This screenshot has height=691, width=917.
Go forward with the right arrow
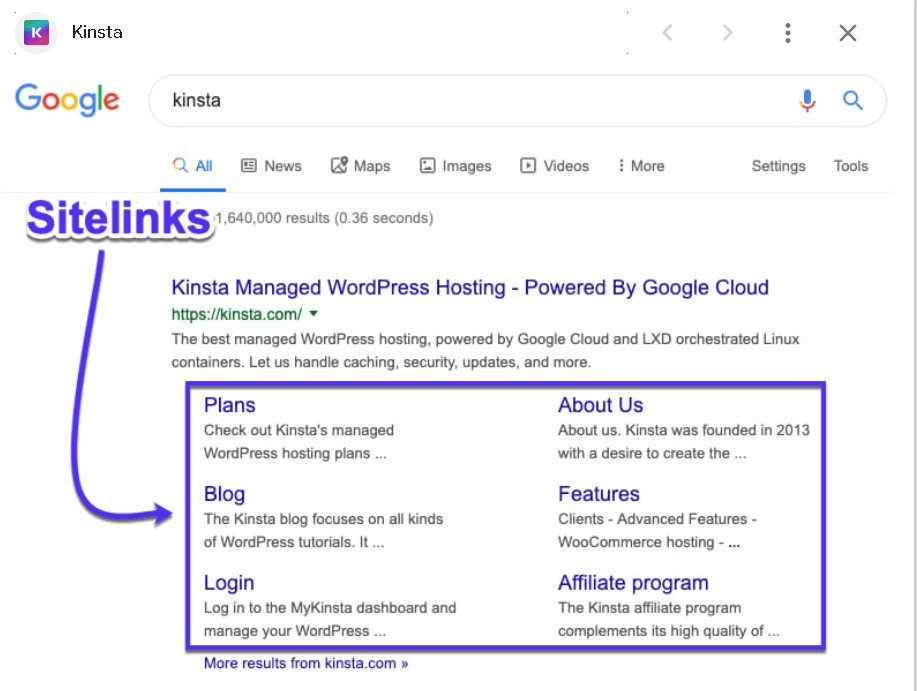coord(727,33)
